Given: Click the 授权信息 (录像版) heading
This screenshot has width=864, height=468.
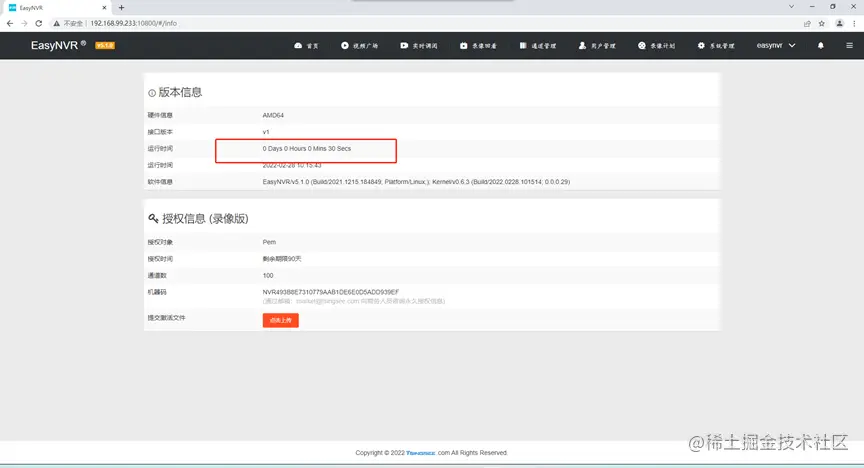Looking at the screenshot, I should click(205, 219).
